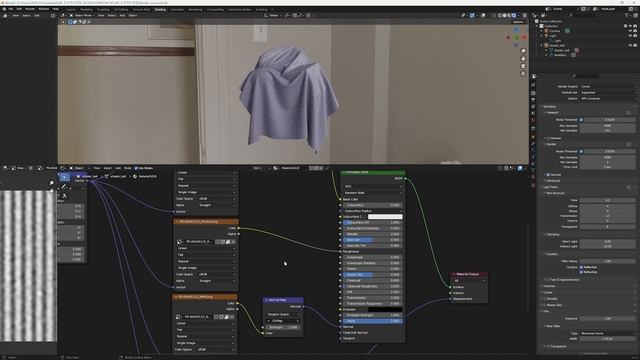Click Principled BSDF node header
The height and width of the screenshot is (360, 640).
[x=373, y=172]
